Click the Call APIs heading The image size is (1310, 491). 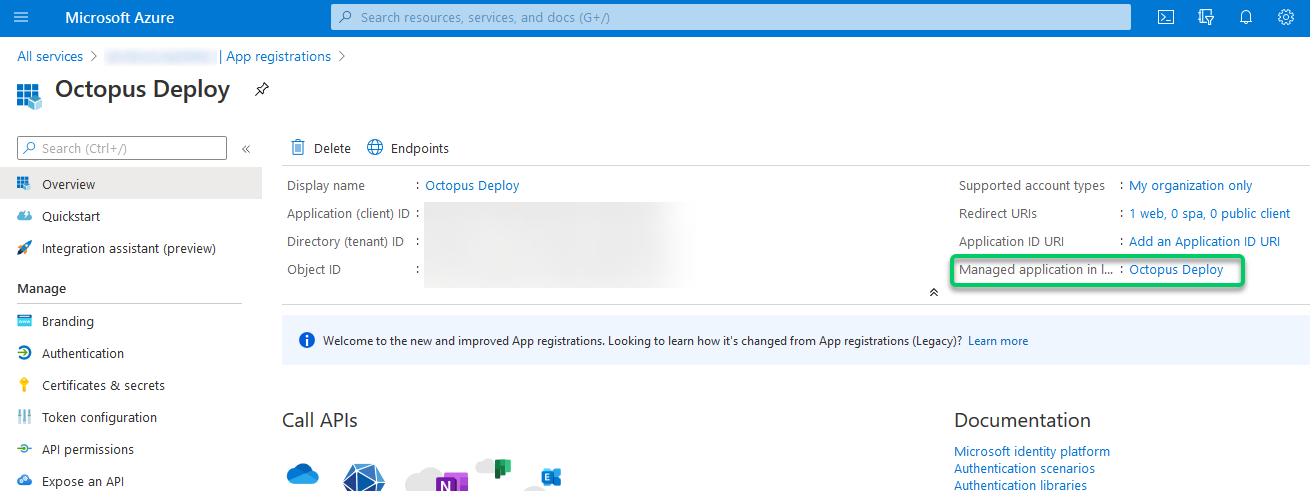pos(320,420)
